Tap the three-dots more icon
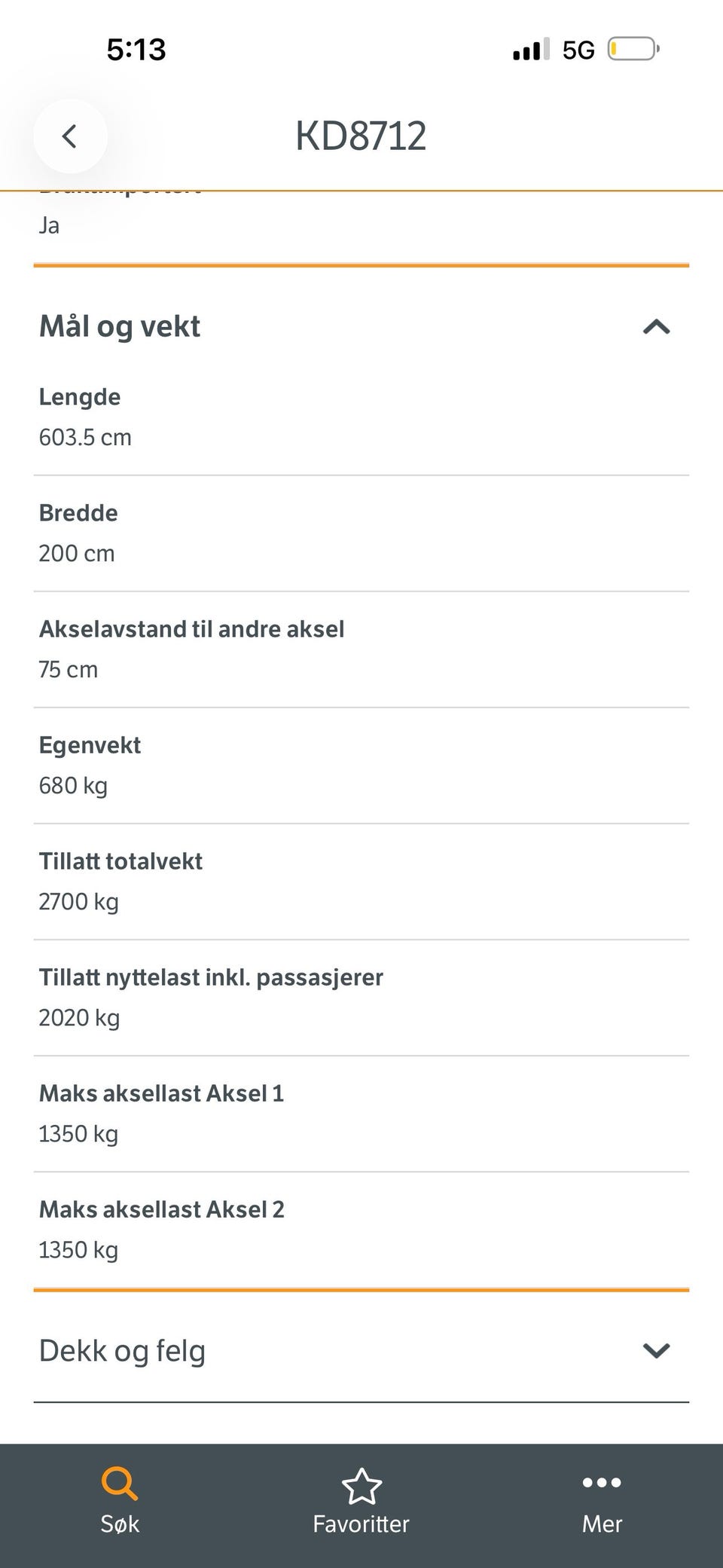 pyautogui.click(x=602, y=1482)
